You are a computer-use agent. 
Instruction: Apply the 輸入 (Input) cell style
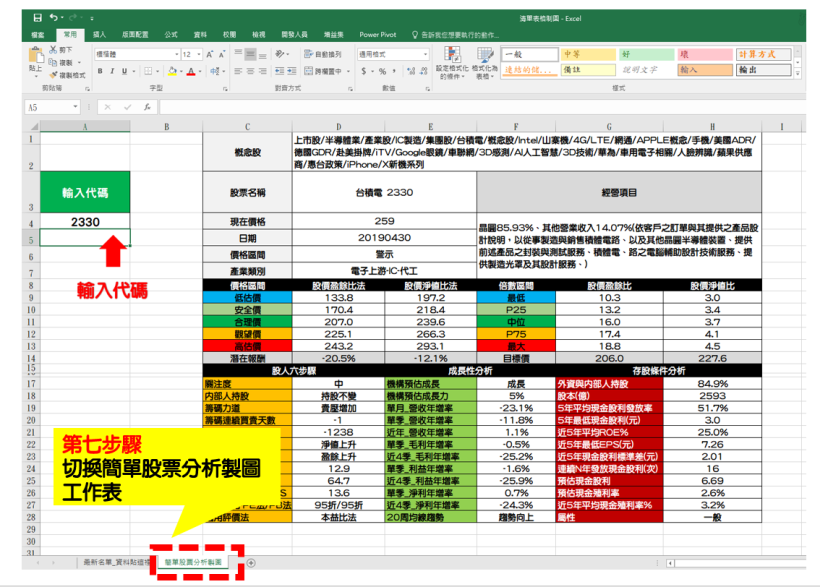coord(705,70)
